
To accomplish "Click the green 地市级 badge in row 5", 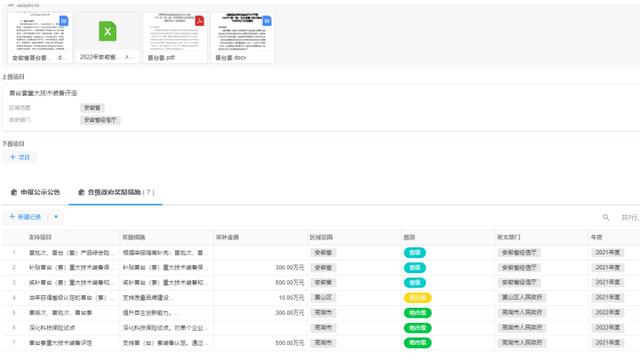I will [418, 313].
